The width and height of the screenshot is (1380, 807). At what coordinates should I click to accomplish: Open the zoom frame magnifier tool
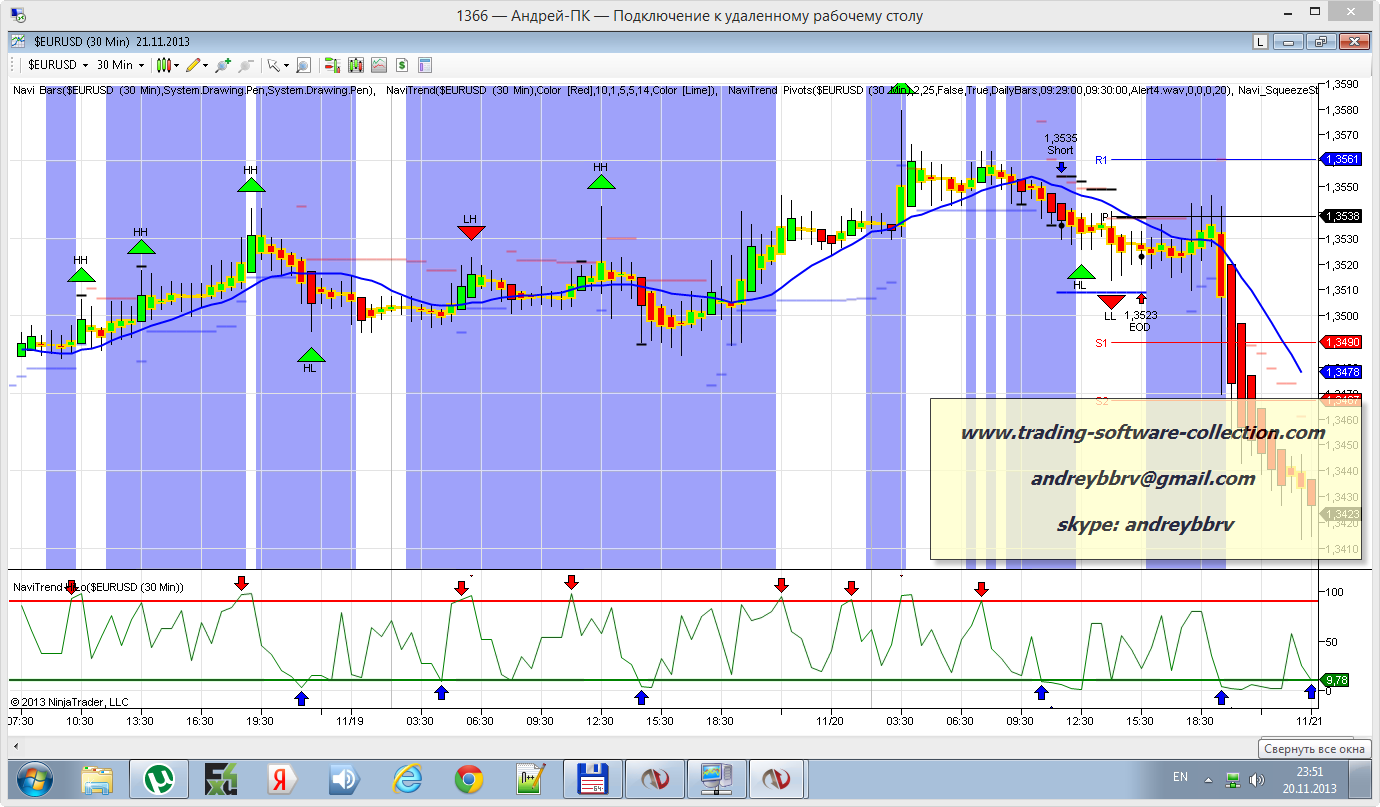303,65
